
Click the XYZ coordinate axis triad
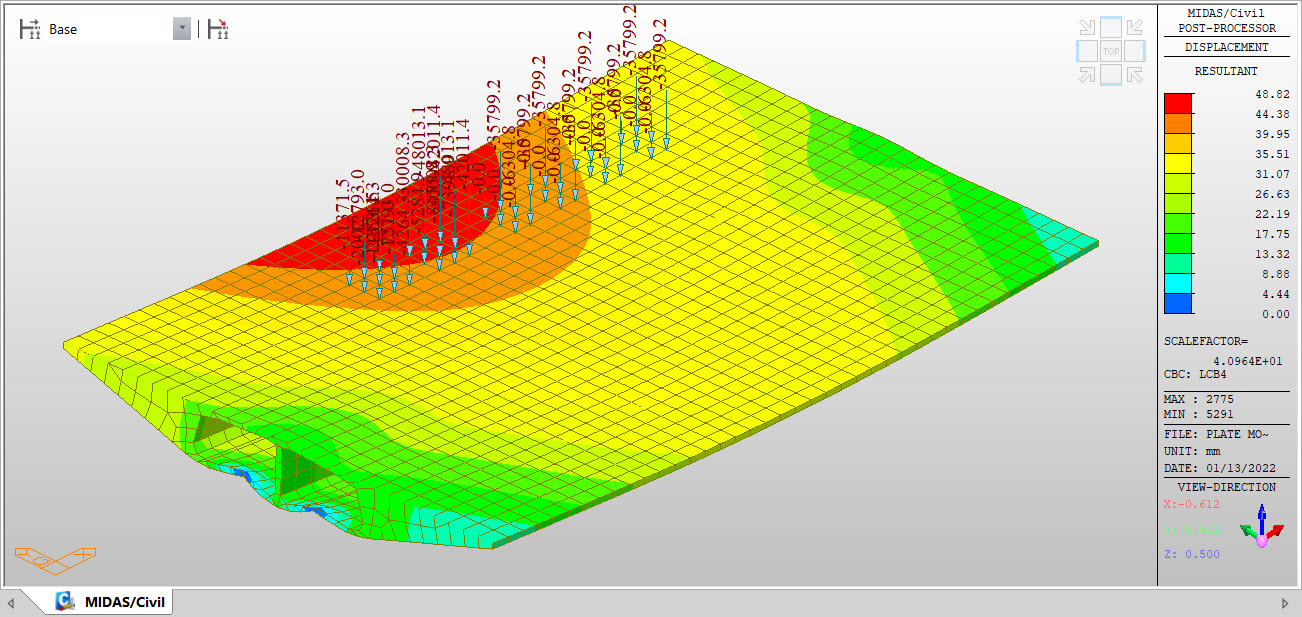point(1261,525)
